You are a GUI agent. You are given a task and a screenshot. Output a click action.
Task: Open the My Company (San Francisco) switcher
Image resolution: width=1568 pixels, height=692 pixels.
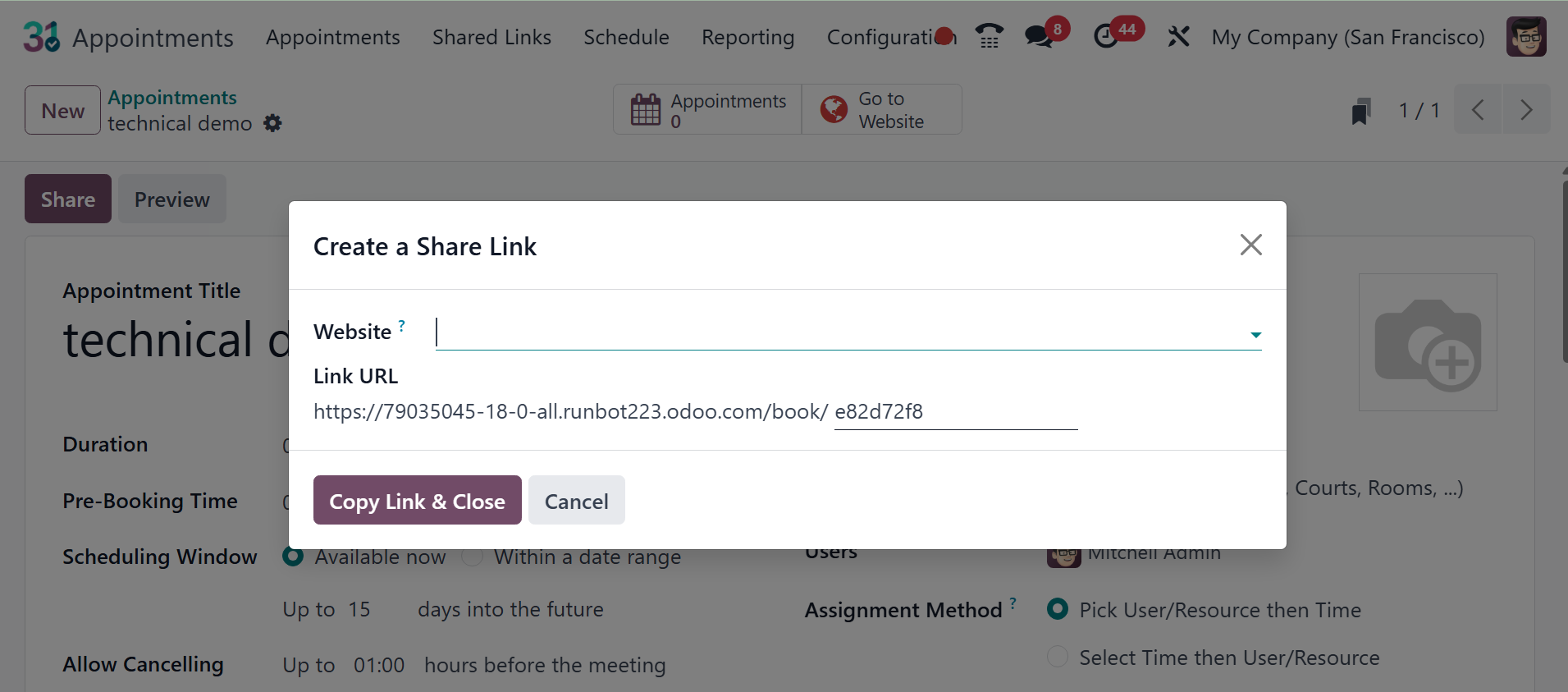(x=1348, y=38)
